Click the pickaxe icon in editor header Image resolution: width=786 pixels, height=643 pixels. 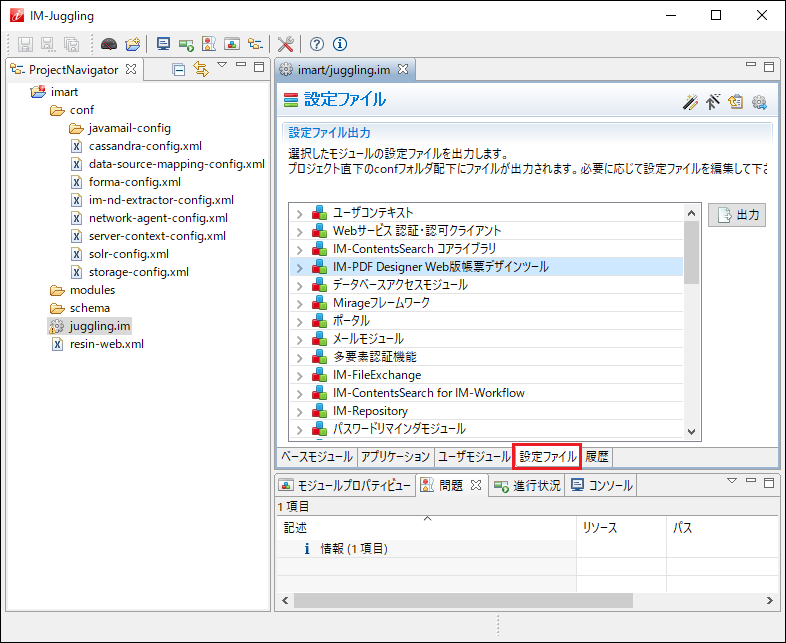(713, 102)
